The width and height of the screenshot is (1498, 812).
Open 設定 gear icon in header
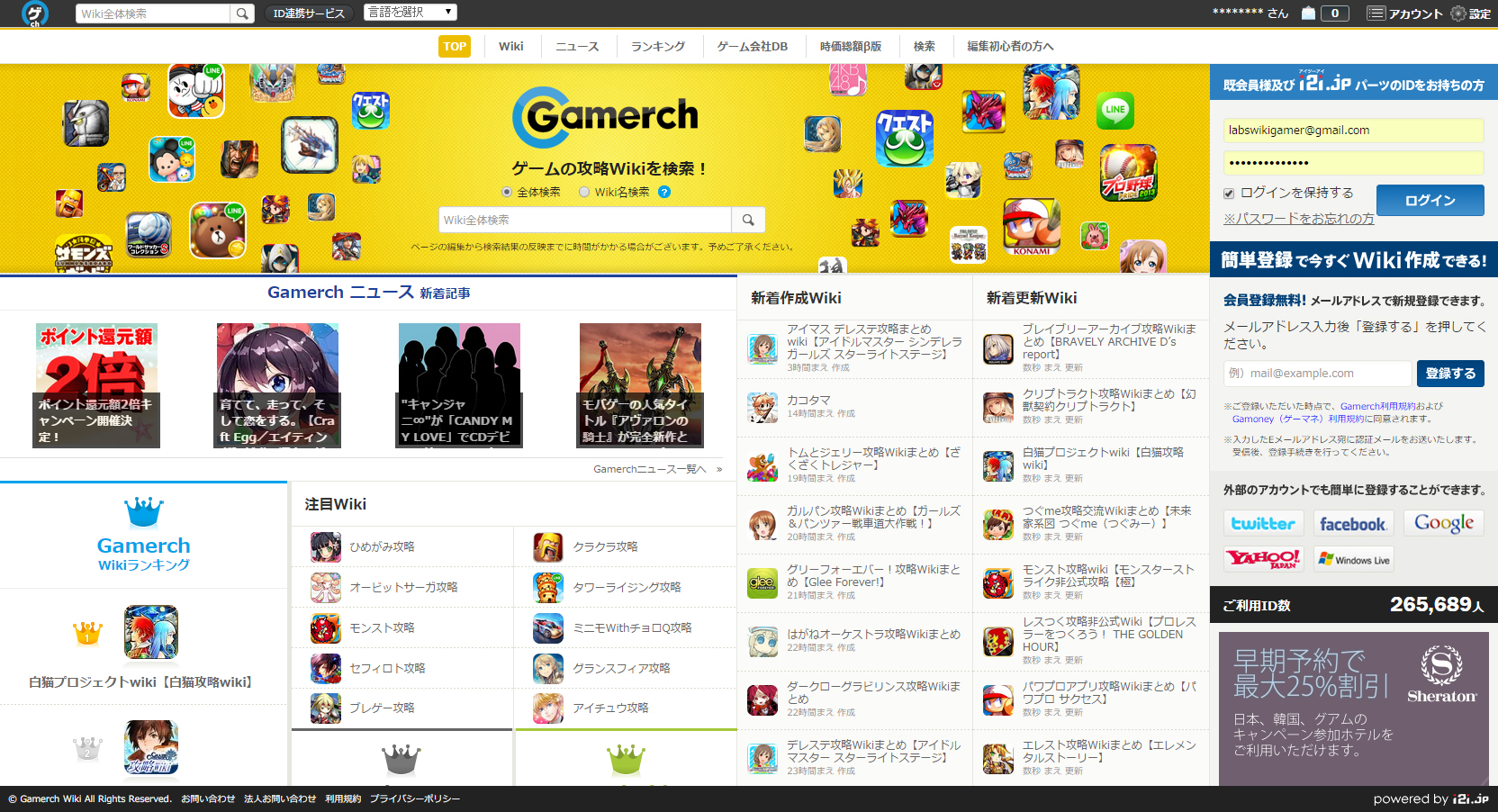click(1458, 14)
